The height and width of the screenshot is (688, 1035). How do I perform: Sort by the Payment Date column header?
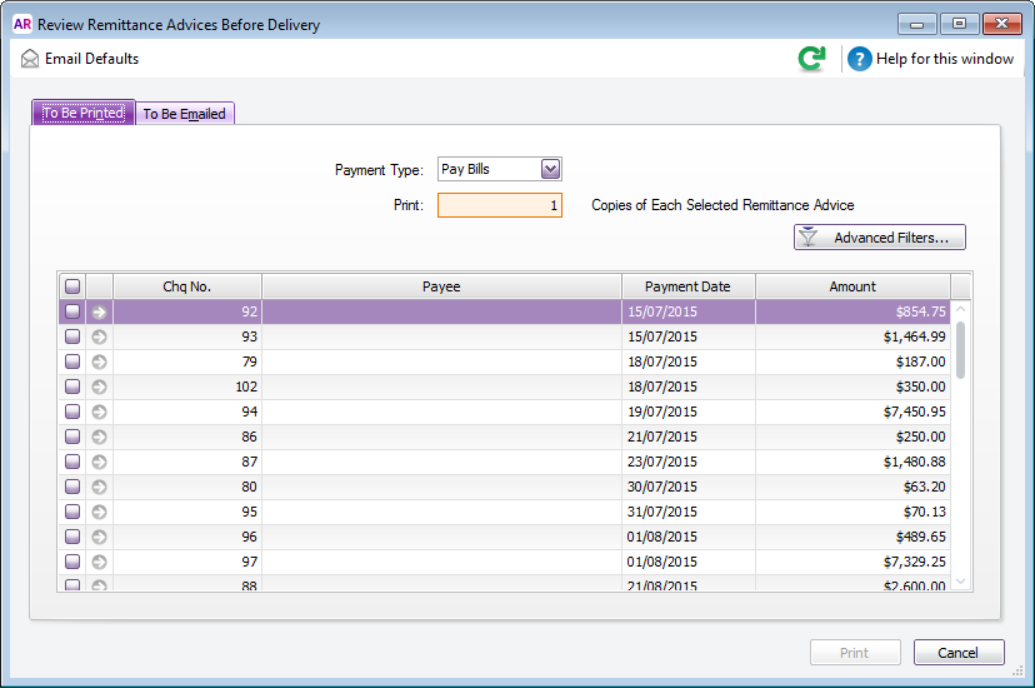(688, 287)
